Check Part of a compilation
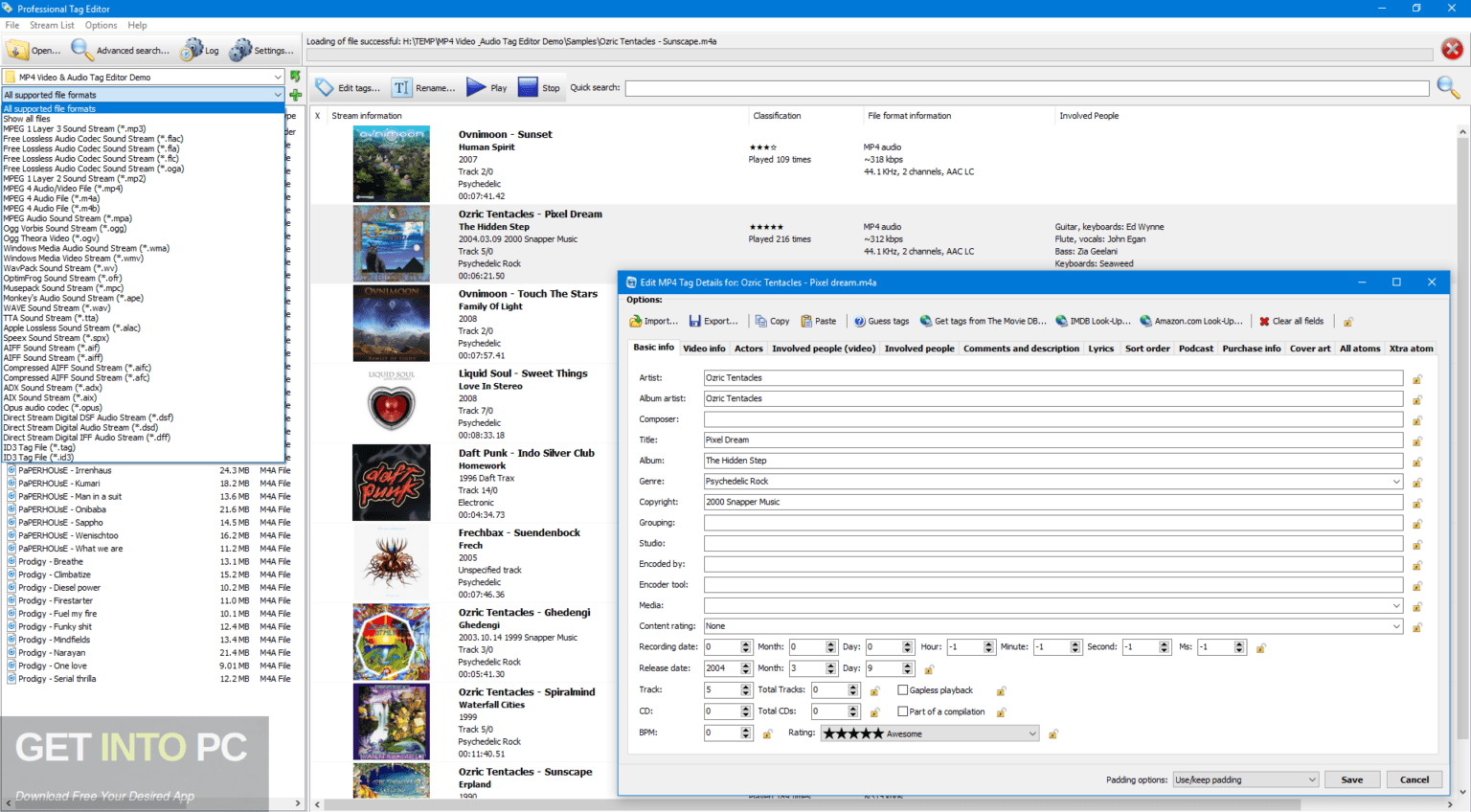Image resolution: width=1471 pixels, height=812 pixels. [x=901, y=711]
